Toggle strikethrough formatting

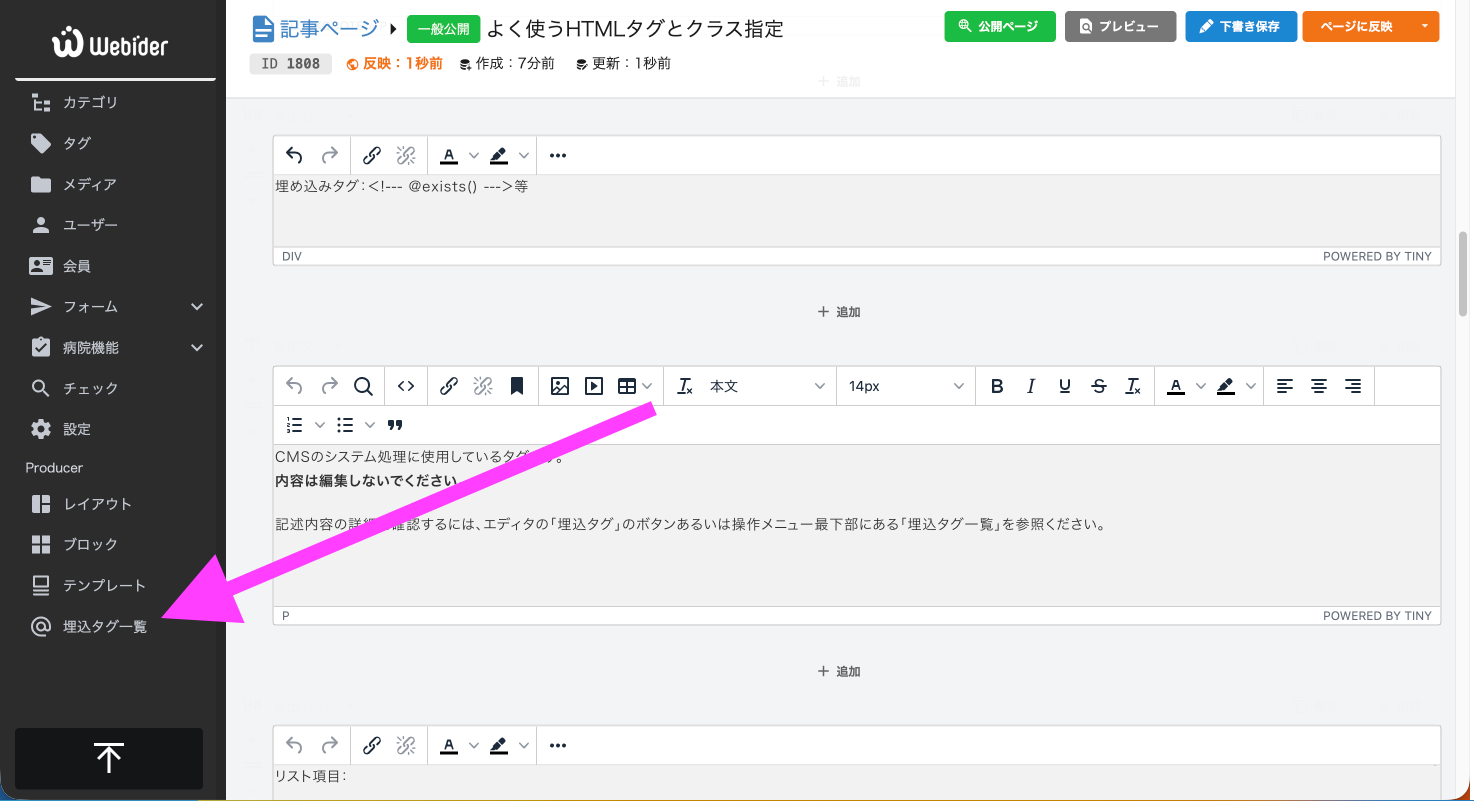tap(1099, 385)
